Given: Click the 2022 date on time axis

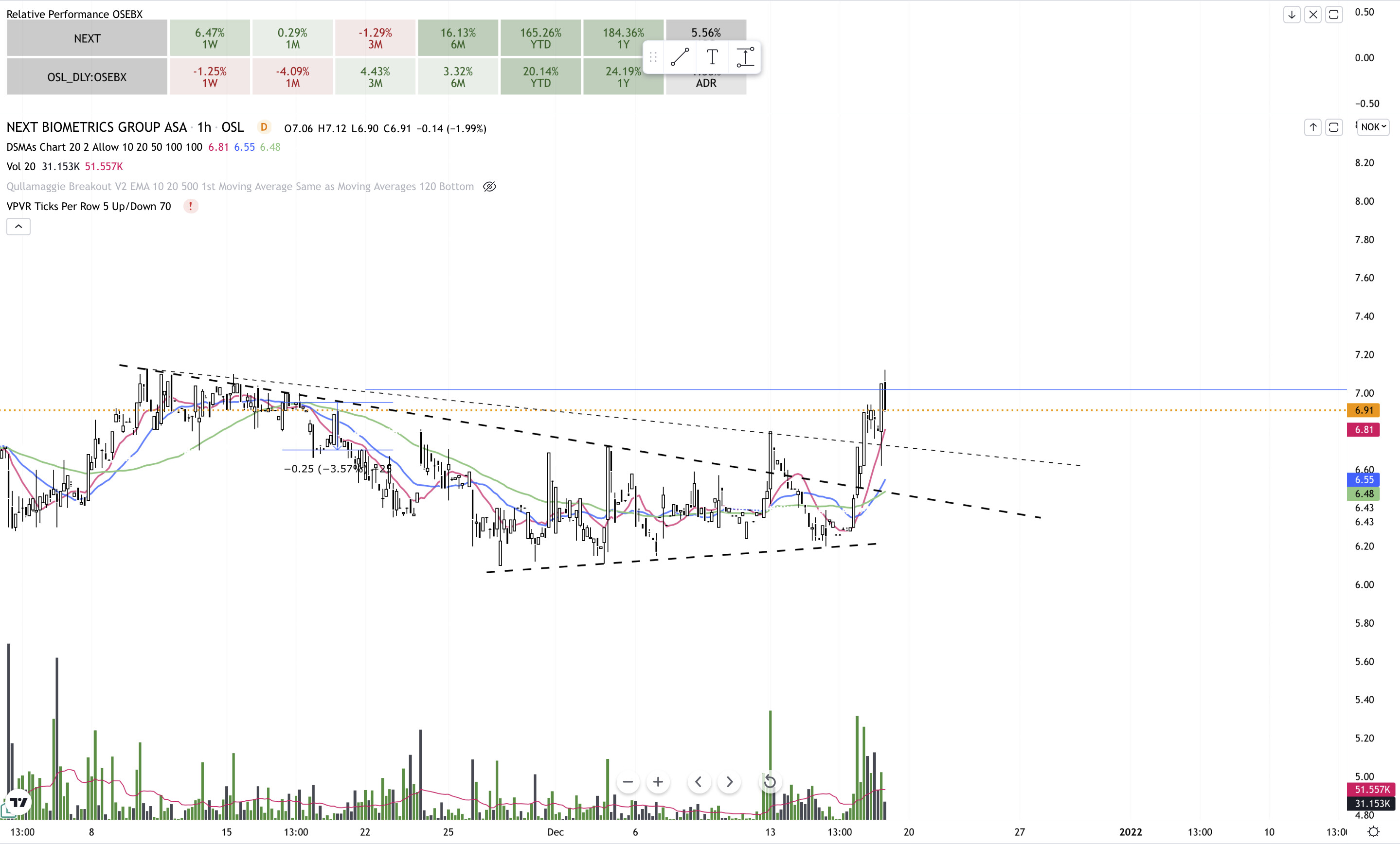Looking at the screenshot, I should pos(1130,832).
